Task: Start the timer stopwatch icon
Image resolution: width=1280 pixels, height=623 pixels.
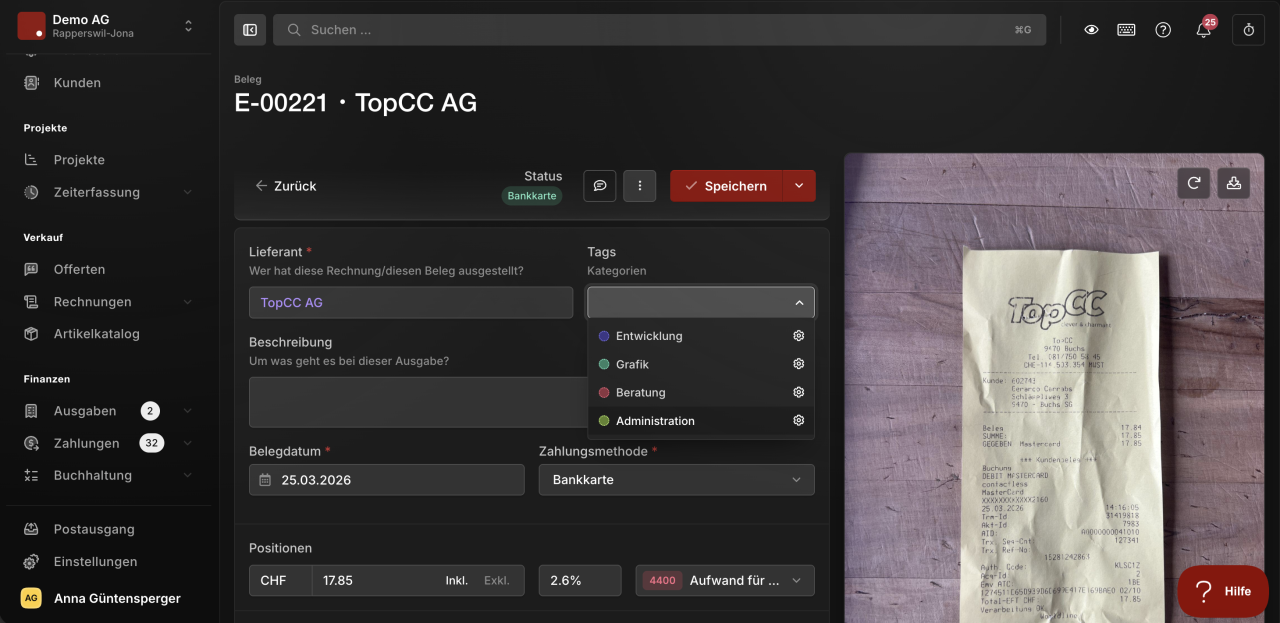Action: (x=1248, y=30)
